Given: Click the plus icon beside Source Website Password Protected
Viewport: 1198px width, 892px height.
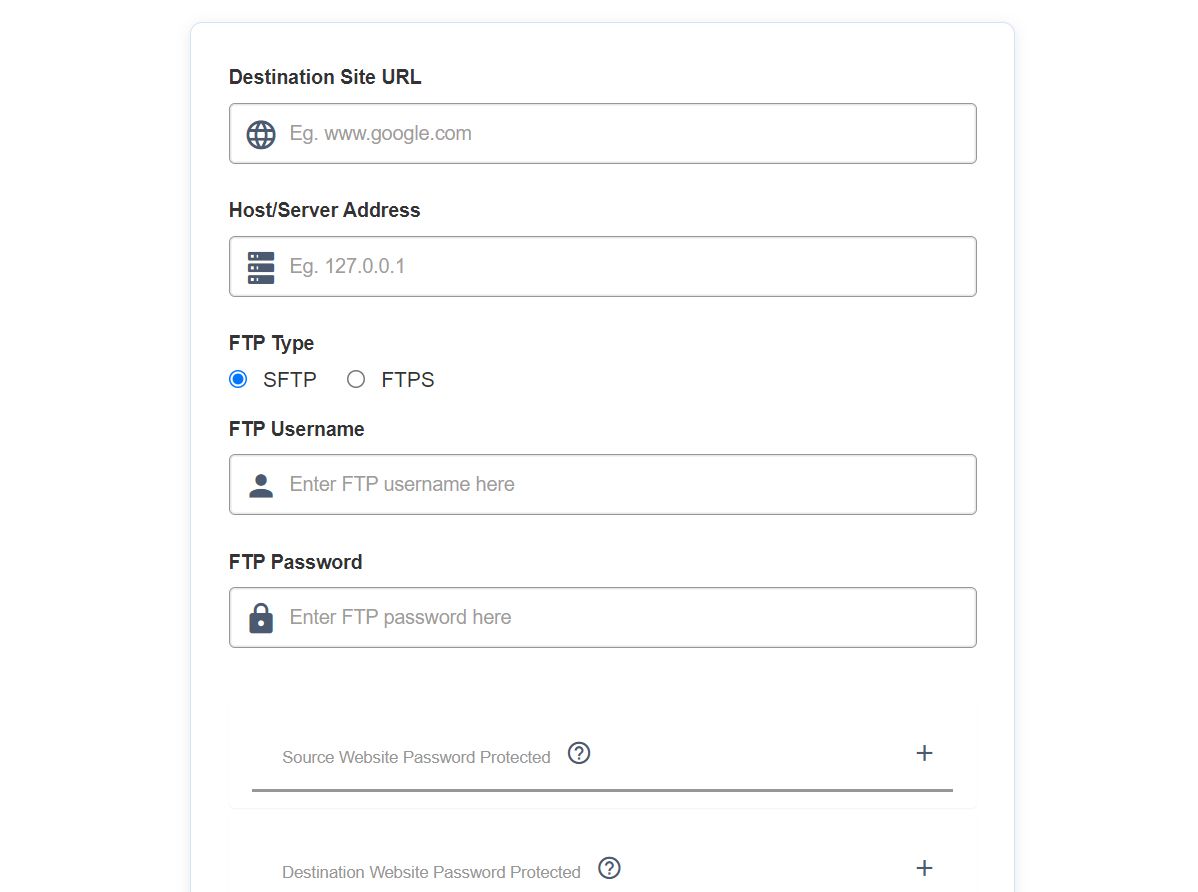Looking at the screenshot, I should 924,753.
